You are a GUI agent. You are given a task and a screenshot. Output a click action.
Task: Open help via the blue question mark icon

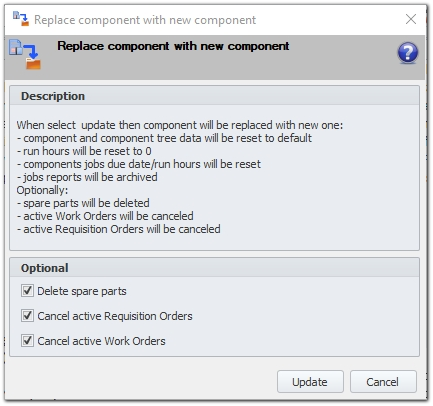408,53
